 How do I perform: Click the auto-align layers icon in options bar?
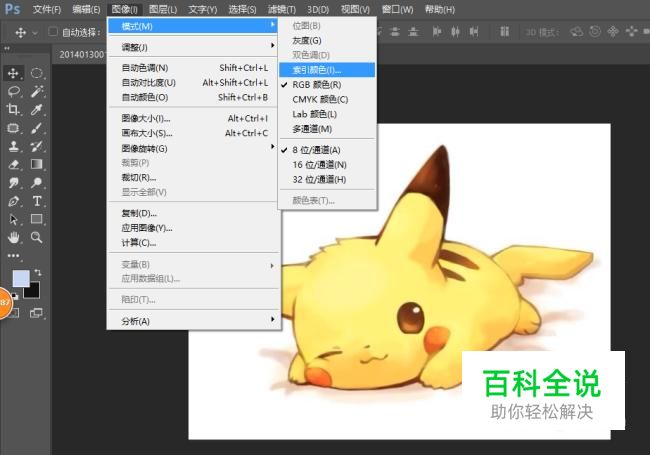point(504,31)
